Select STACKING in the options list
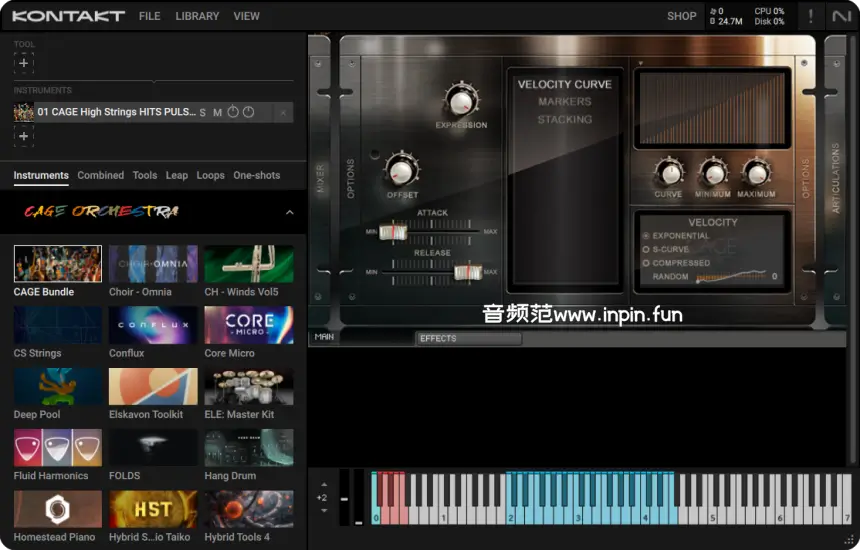Viewport: 860px width, 550px height. 564,120
